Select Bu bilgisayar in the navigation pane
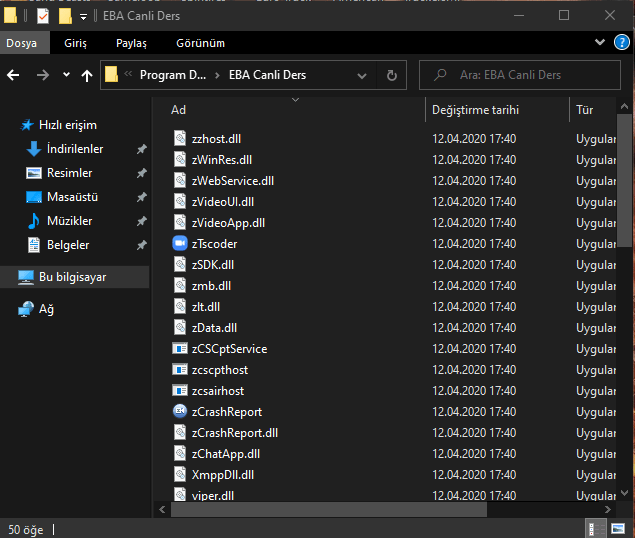Viewport: 635px width, 538px height. point(72,277)
